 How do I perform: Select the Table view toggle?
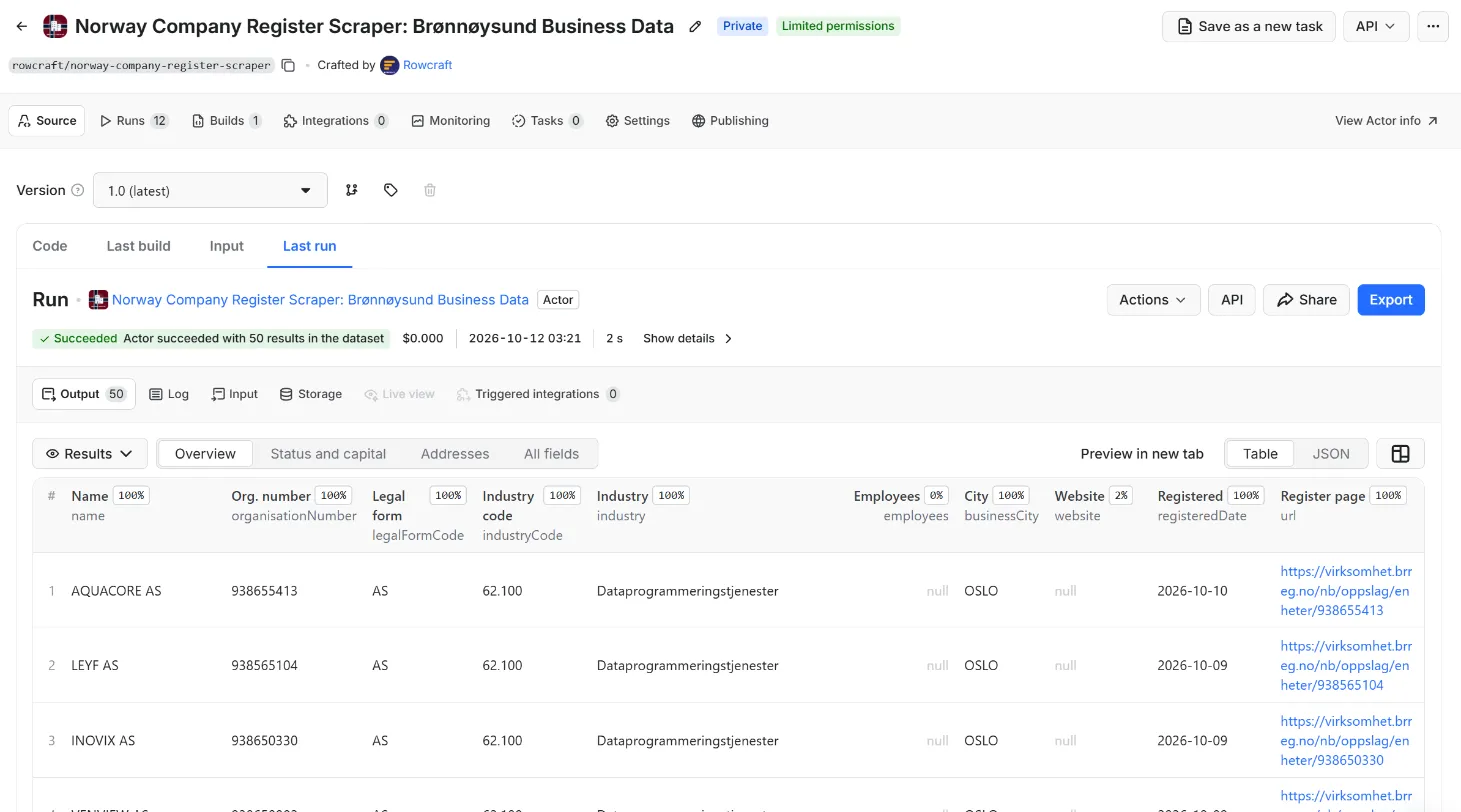(1260, 454)
